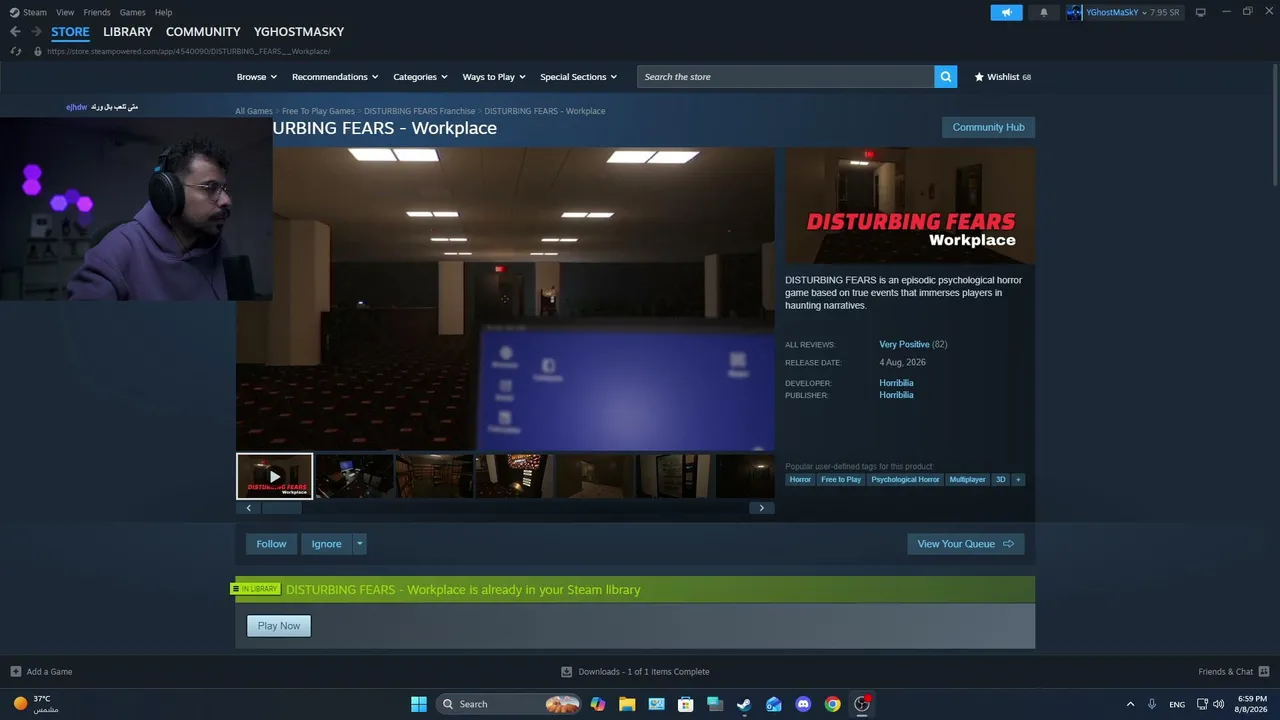Click the Follow button
This screenshot has width=1280, height=720.
click(271, 544)
